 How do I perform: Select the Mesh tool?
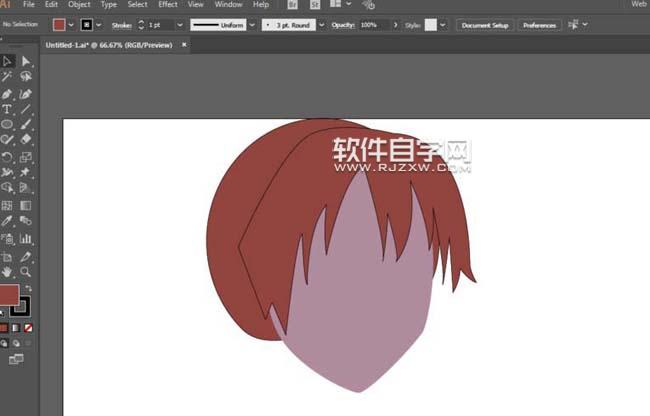(7, 206)
